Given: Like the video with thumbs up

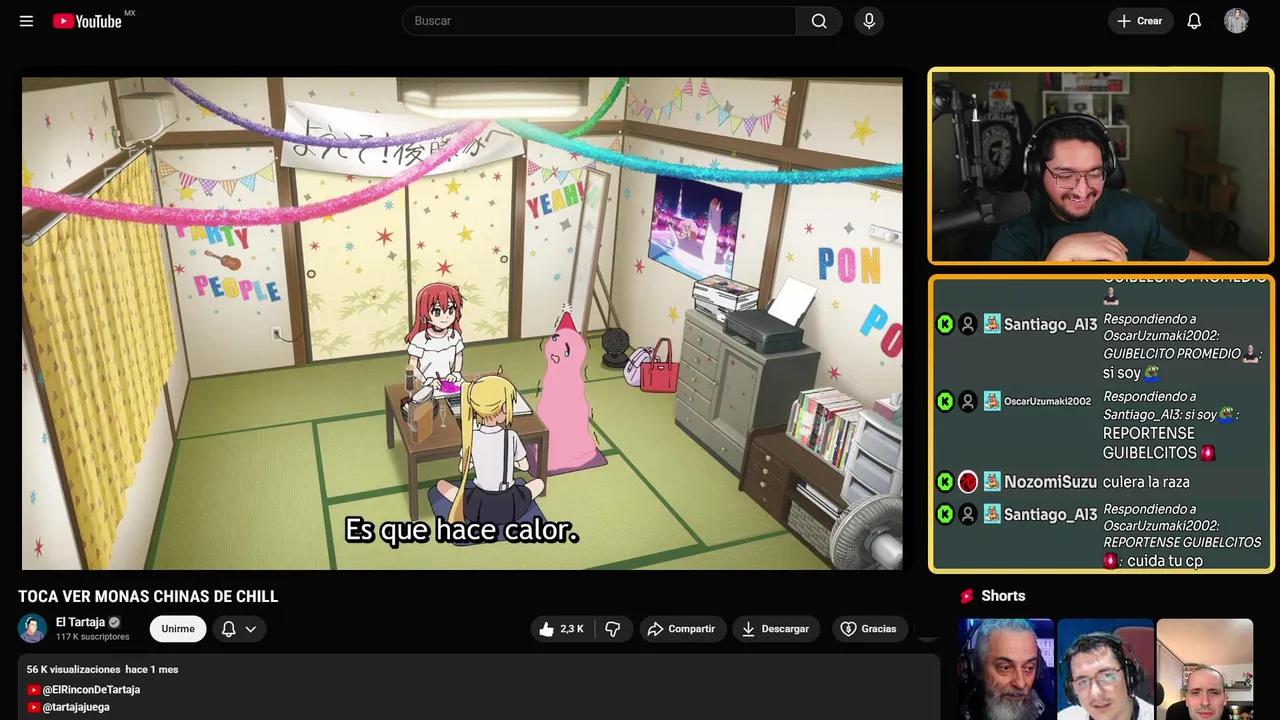Looking at the screenshot, I should click(561, 629).
